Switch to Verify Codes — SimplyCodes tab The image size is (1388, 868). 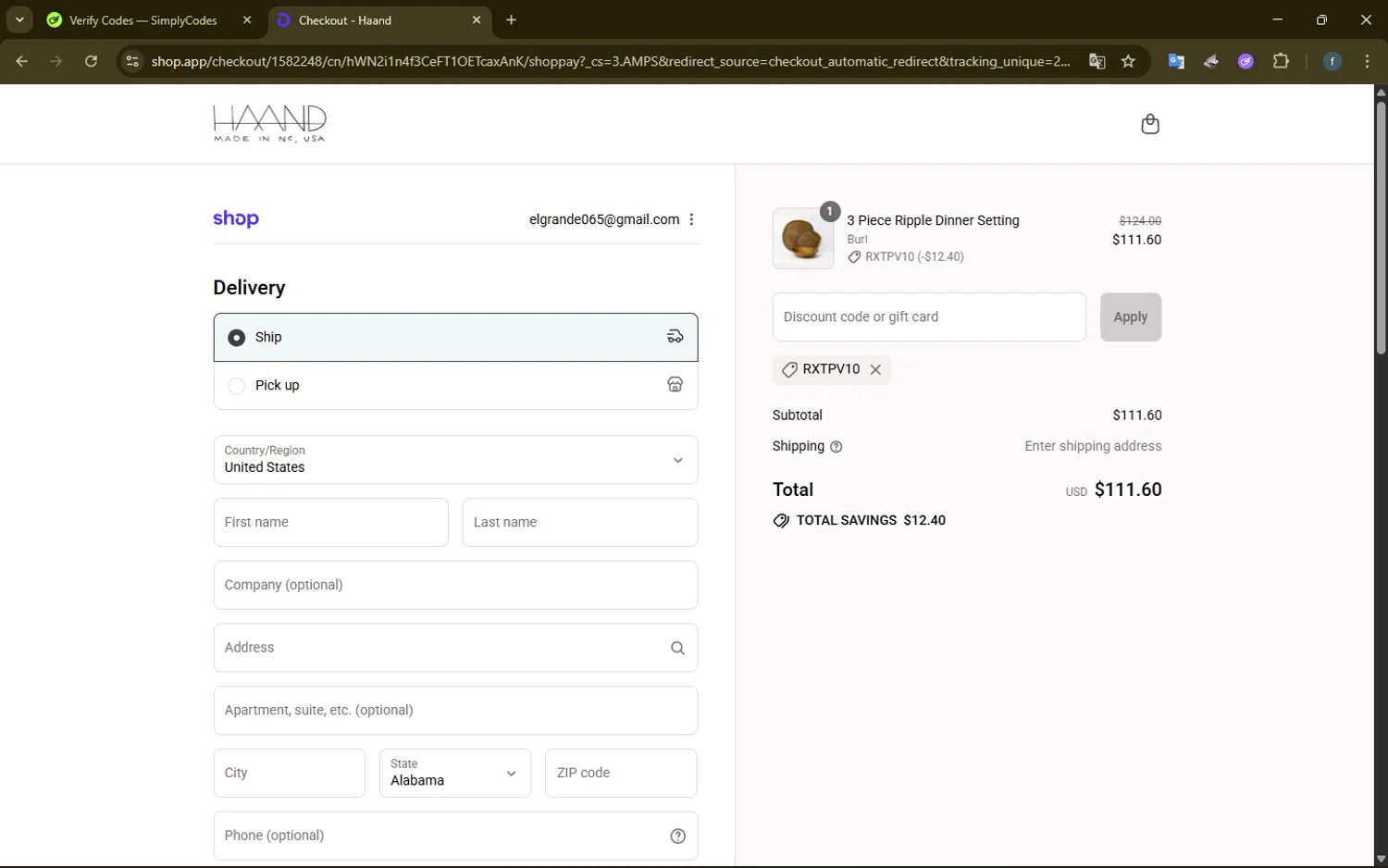pos(143,20)
